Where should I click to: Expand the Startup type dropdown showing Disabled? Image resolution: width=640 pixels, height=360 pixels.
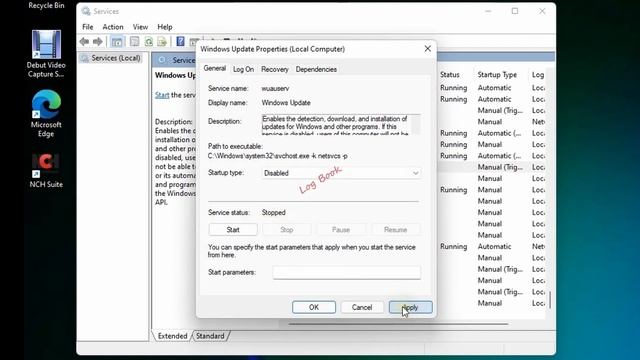point(341,173)
